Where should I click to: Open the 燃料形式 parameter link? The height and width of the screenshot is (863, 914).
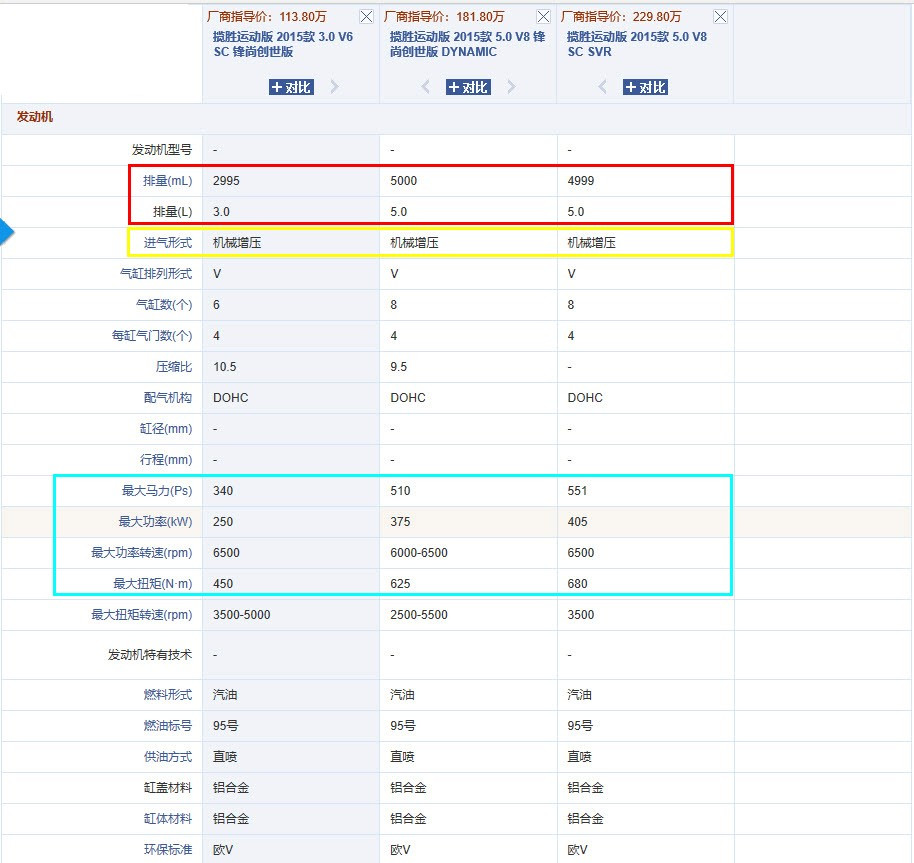pos(168,695)
